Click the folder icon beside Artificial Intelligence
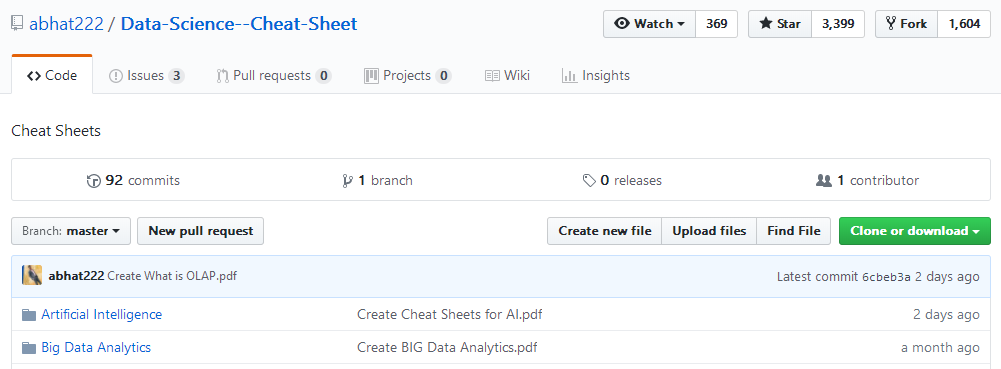This screenshot has width=1001, height=369. point(29,315)
